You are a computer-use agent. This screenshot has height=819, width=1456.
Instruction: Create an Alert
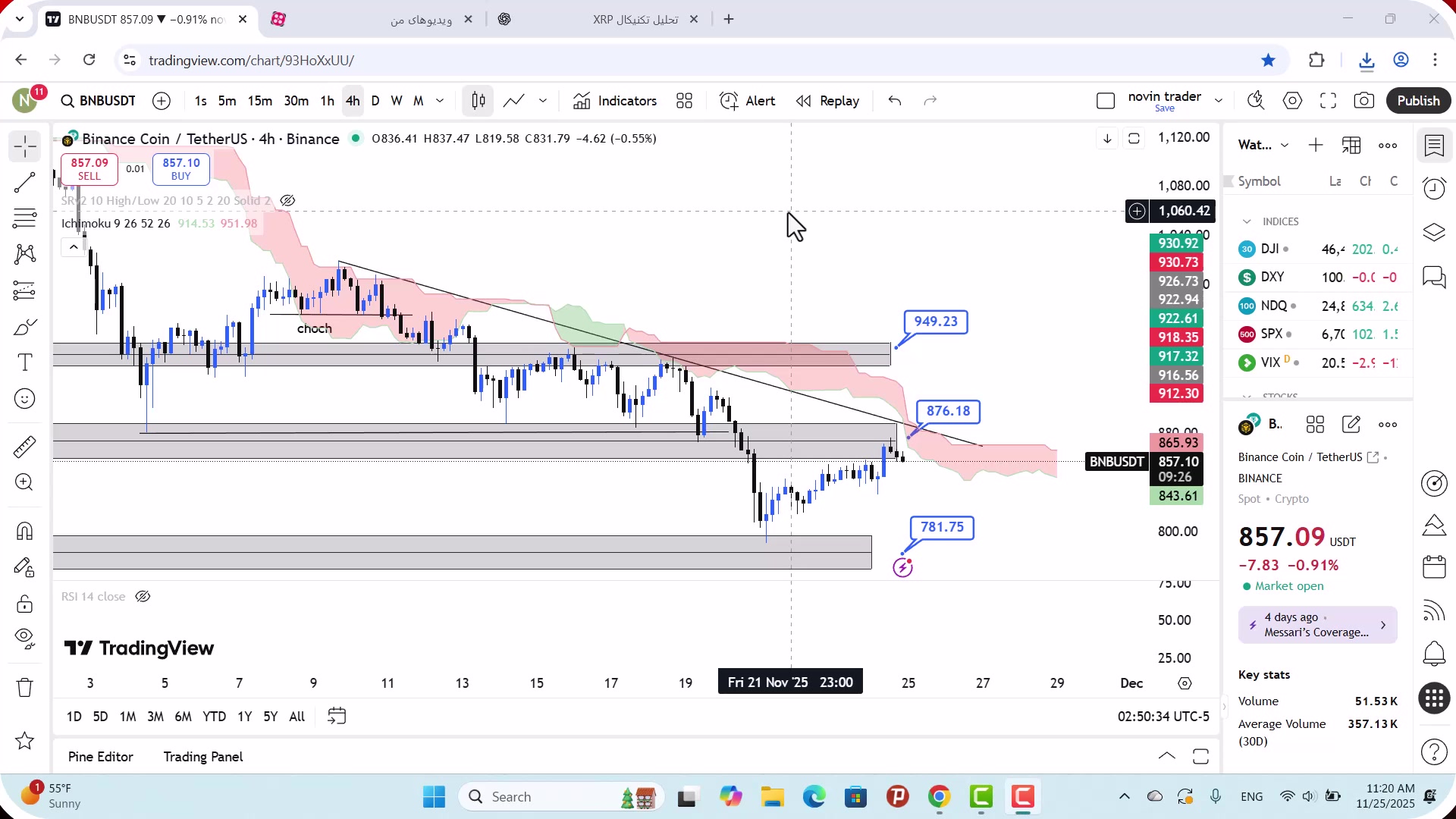pos(747,101)
